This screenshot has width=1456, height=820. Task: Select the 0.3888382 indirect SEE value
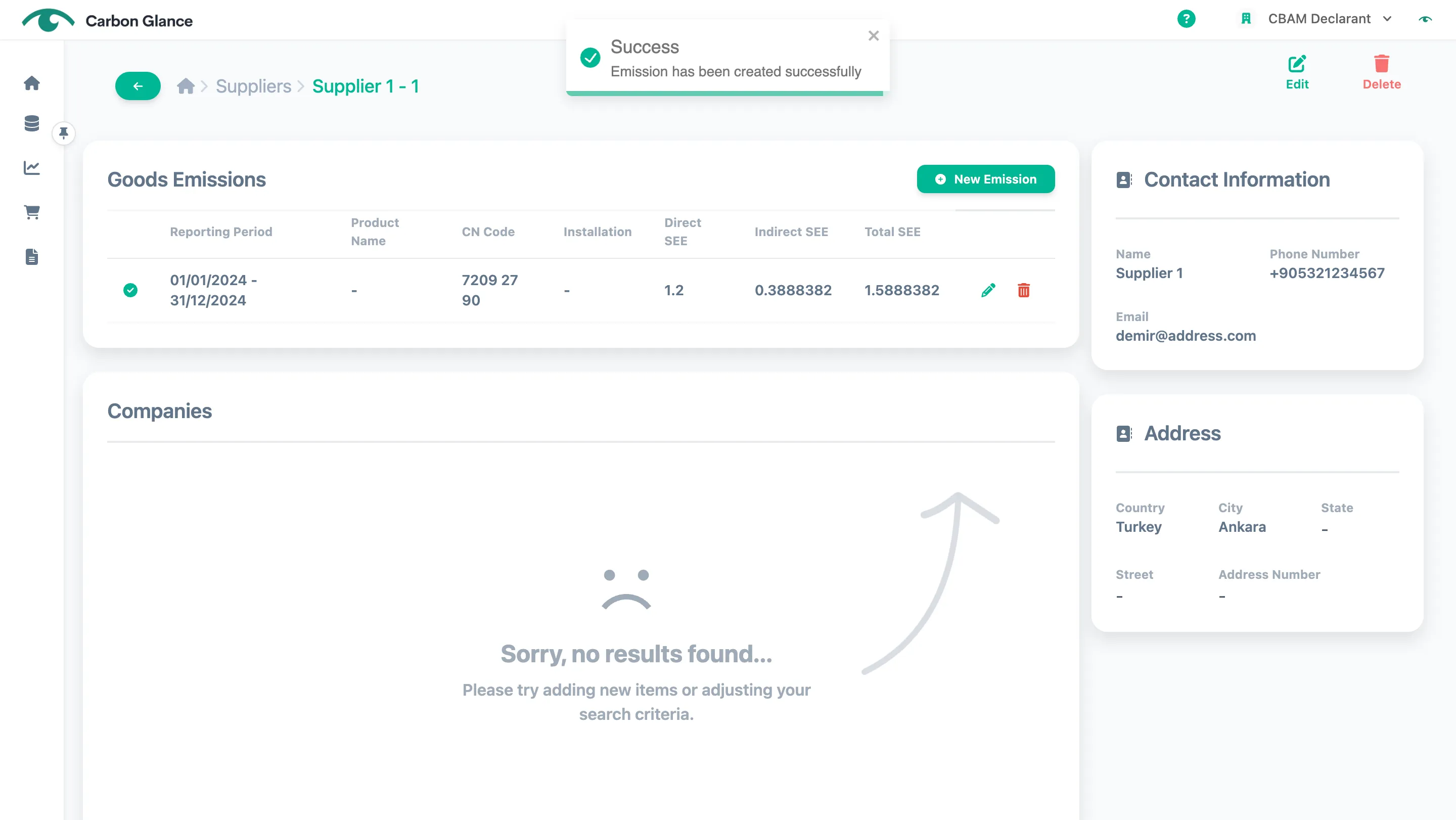pos(793,290)
